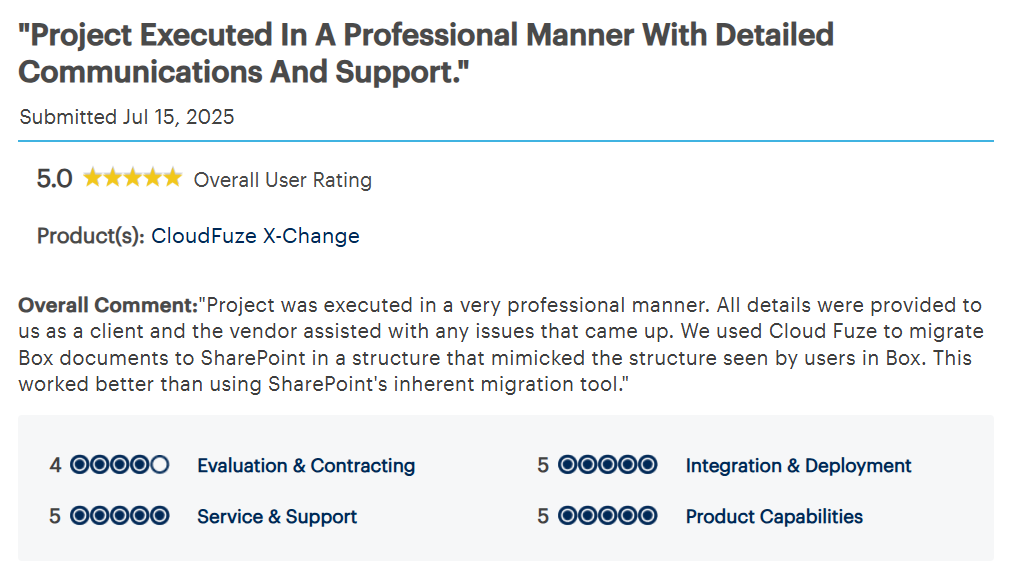Click the Evaluation & Contracting rating circles

[119, 465]
